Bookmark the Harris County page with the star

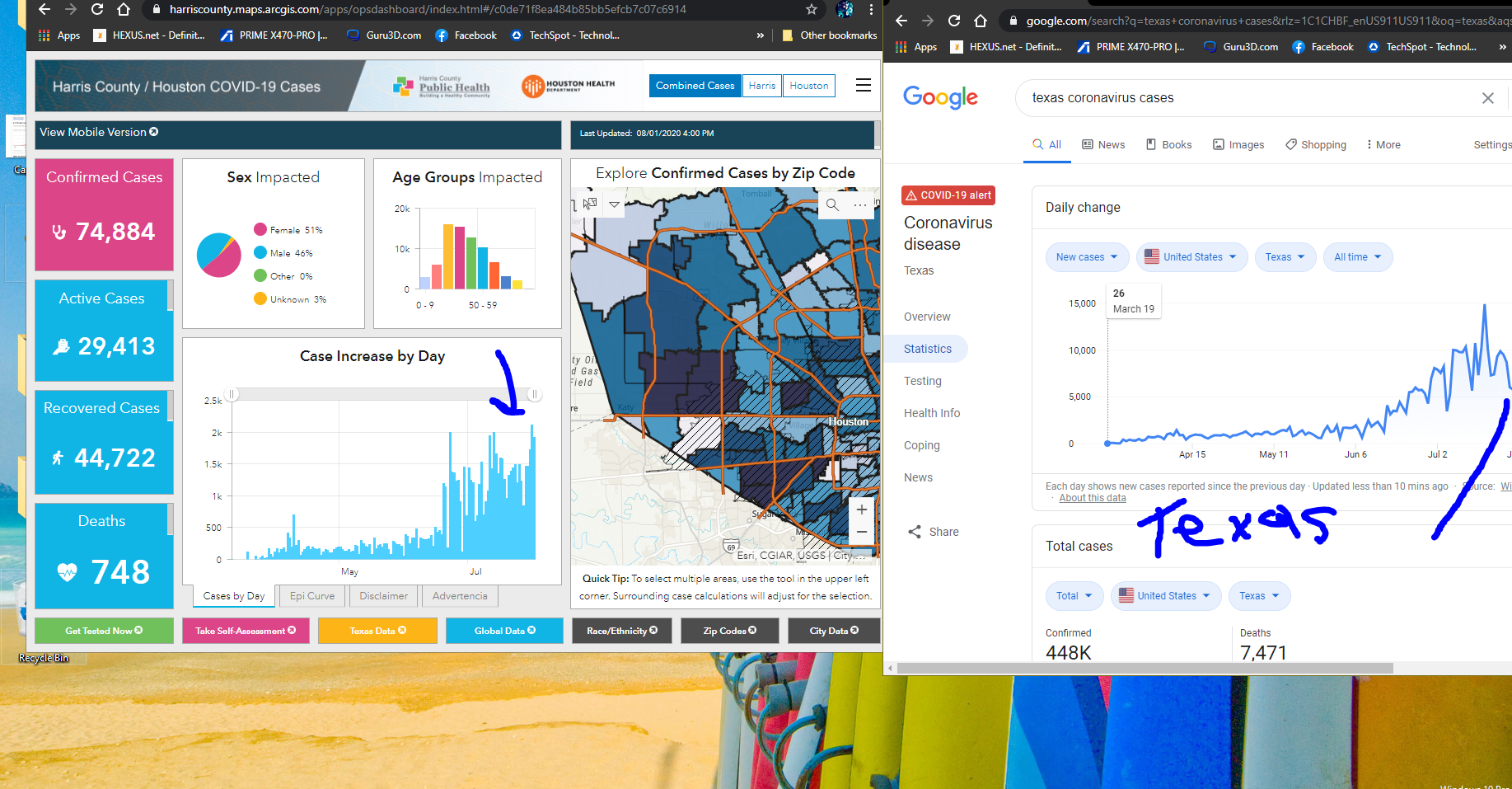click(812, 9)
